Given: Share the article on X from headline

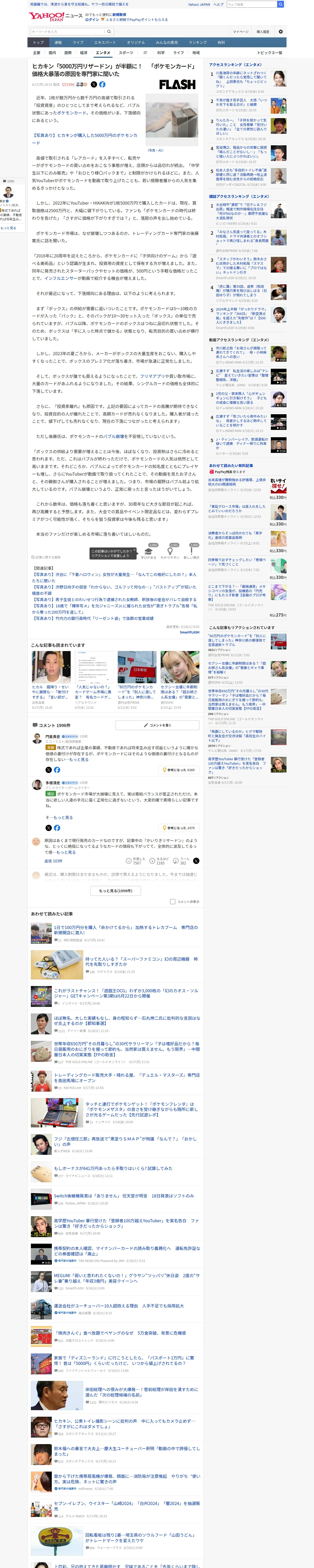Looking at the screenshot, I should pyautogui.click(x=93, y=85).
